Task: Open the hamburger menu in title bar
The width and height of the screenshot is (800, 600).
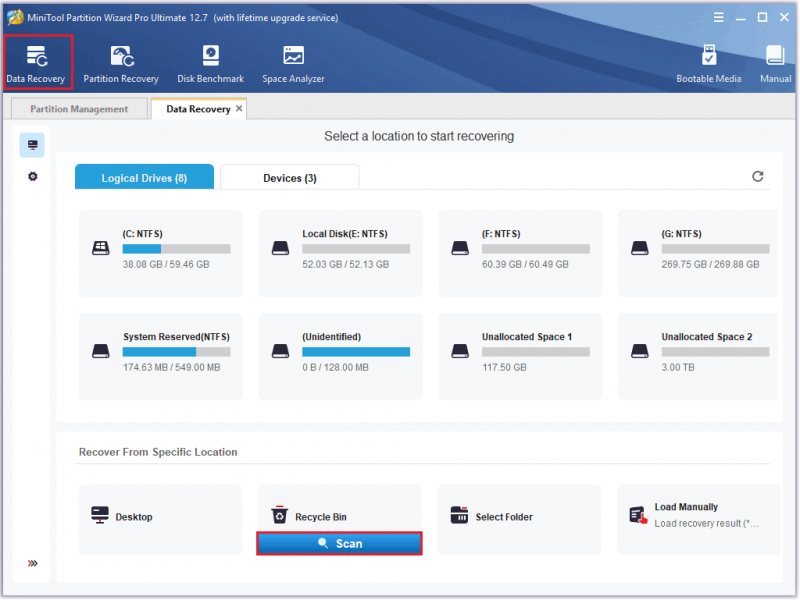Action: point(718,17)
